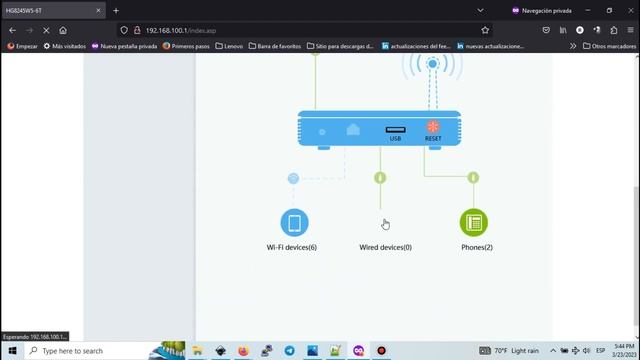Open Firefox application menu
Viewport: 640px width, 360px height.
tap(631, 30)
